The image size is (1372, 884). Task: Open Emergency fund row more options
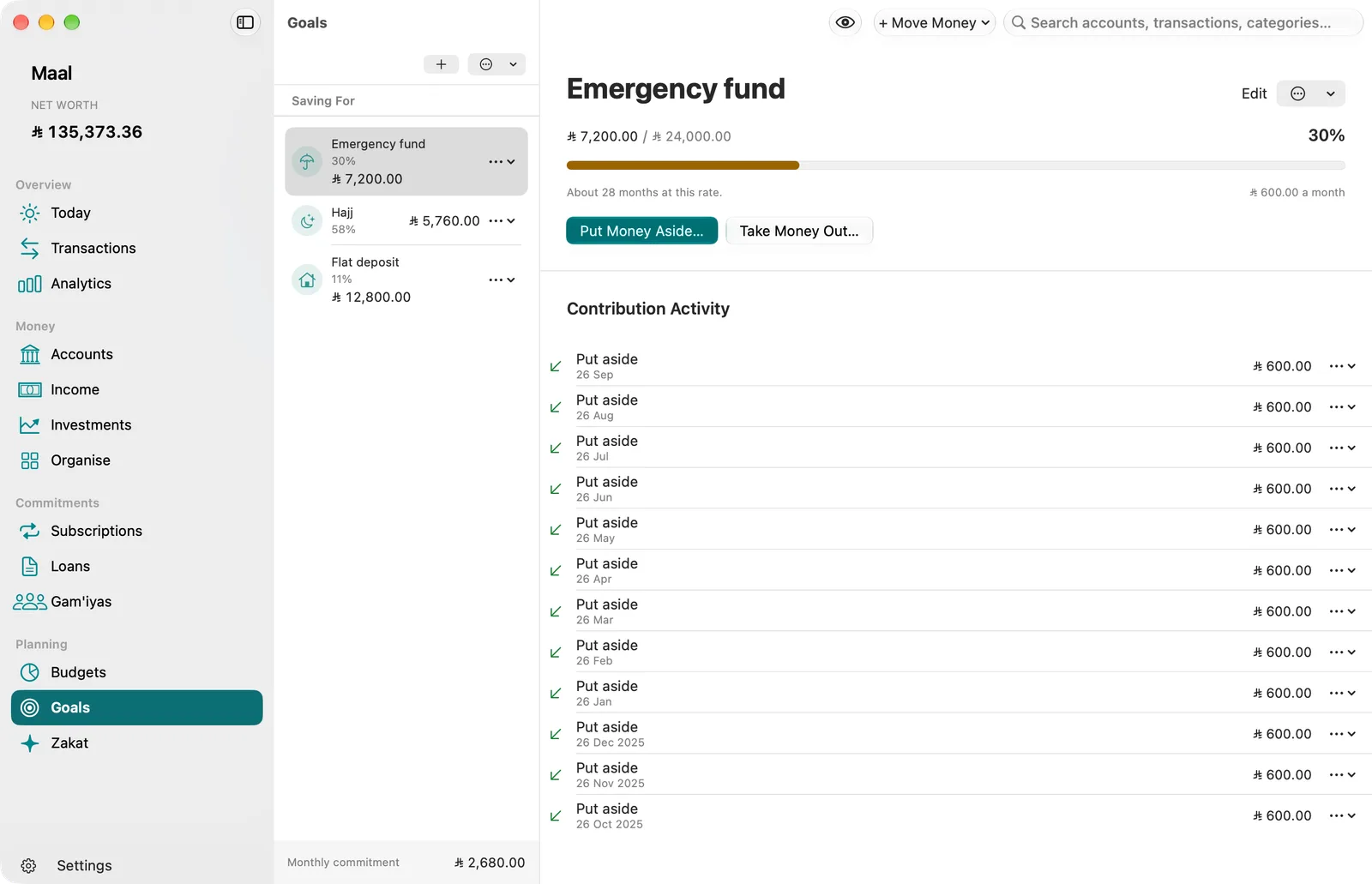click(x=502, y=161)
